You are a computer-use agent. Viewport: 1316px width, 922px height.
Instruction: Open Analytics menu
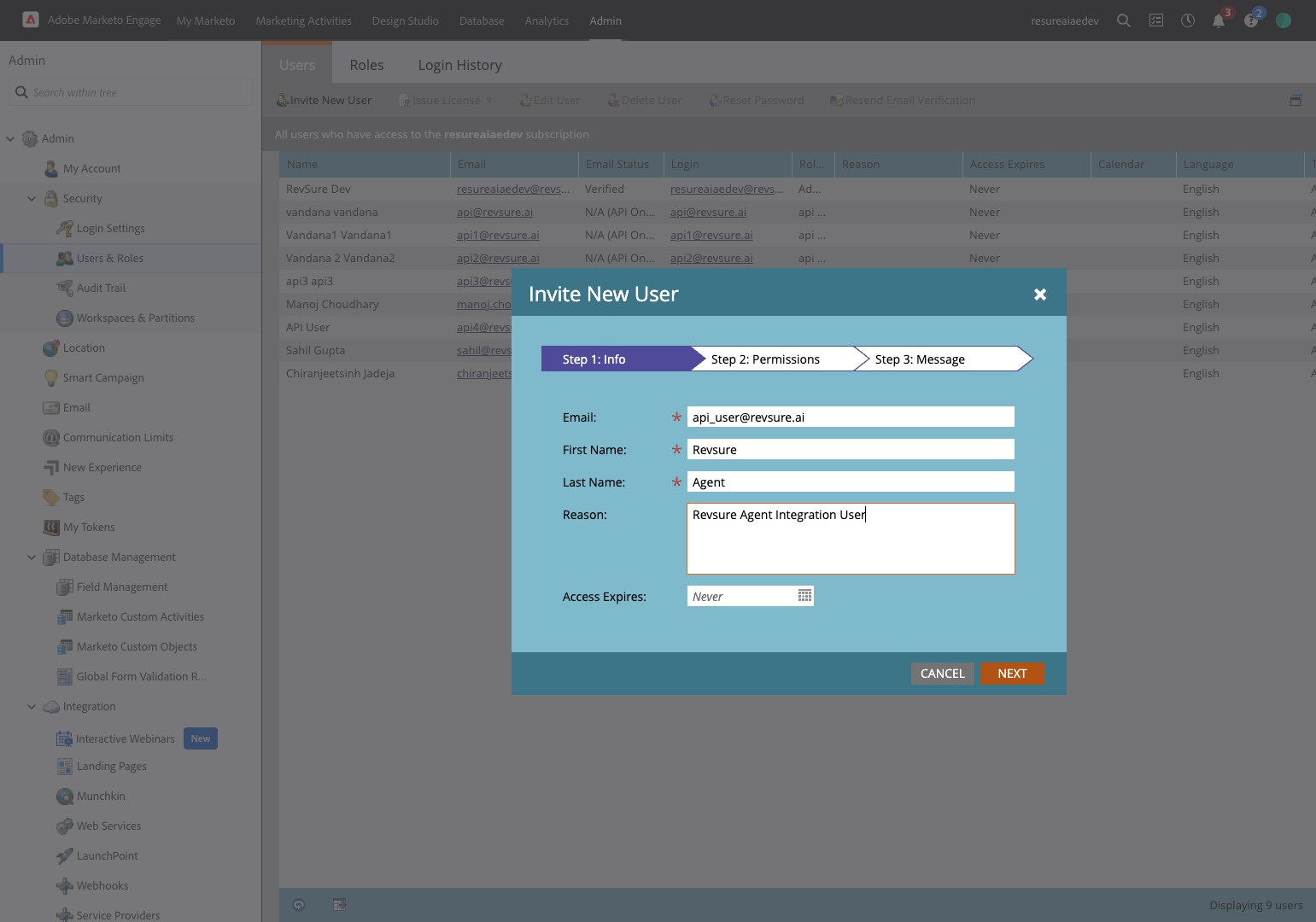(x=547, y=20)
